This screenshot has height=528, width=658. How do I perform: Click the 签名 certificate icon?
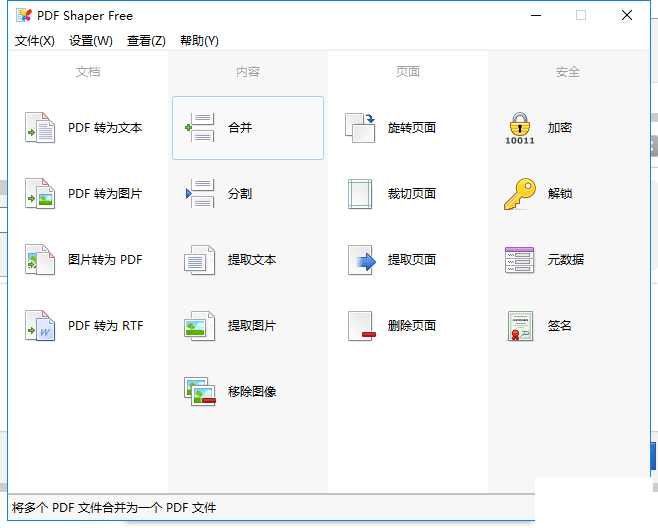520,326
